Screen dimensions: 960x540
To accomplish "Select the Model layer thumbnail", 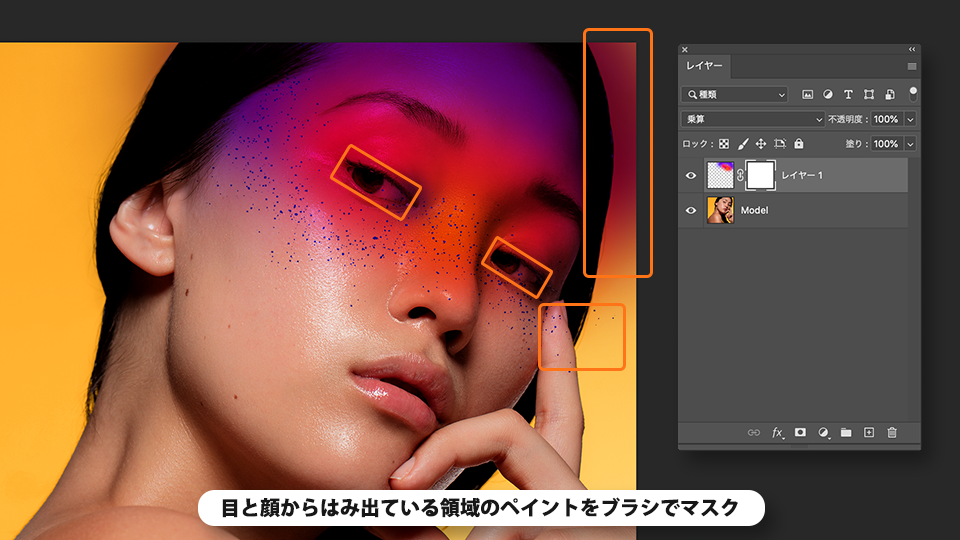I will [x=720, y=210].
